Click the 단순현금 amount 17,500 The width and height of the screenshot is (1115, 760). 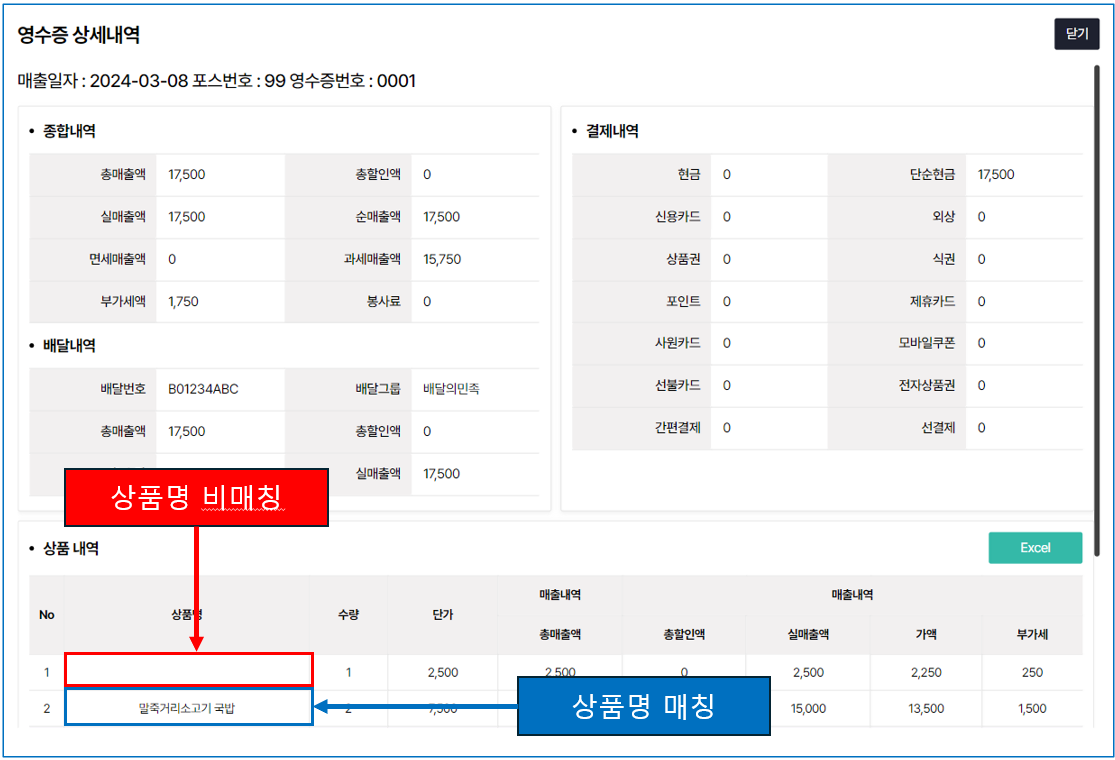pos(995,174)
